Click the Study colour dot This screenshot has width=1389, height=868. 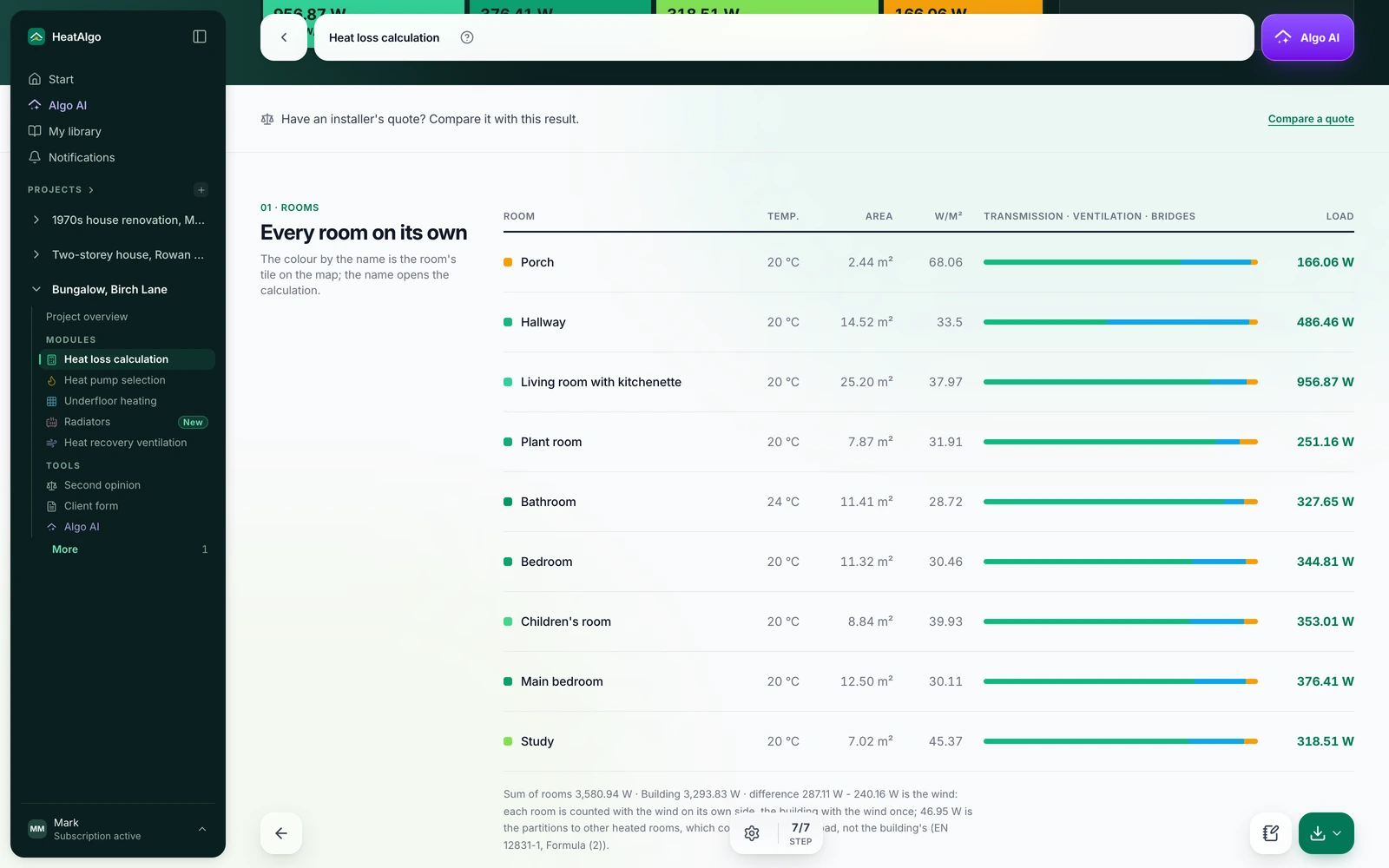[x=508, y=741]
